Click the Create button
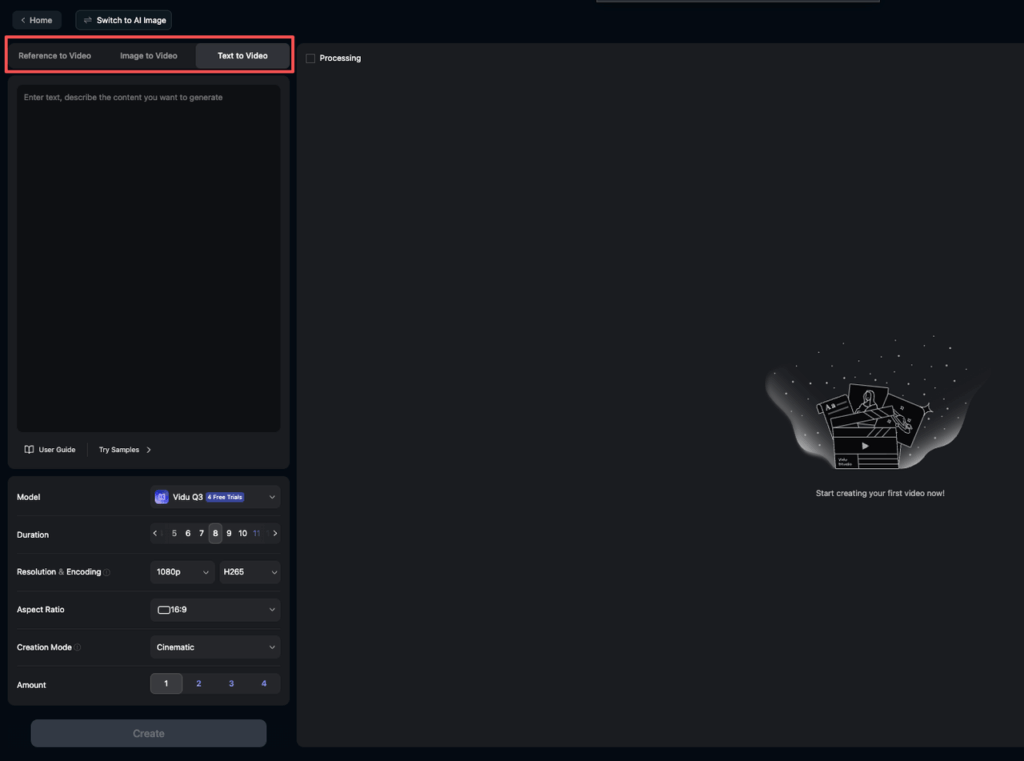This screenshot has height=761, width=1024. (148, 734)
